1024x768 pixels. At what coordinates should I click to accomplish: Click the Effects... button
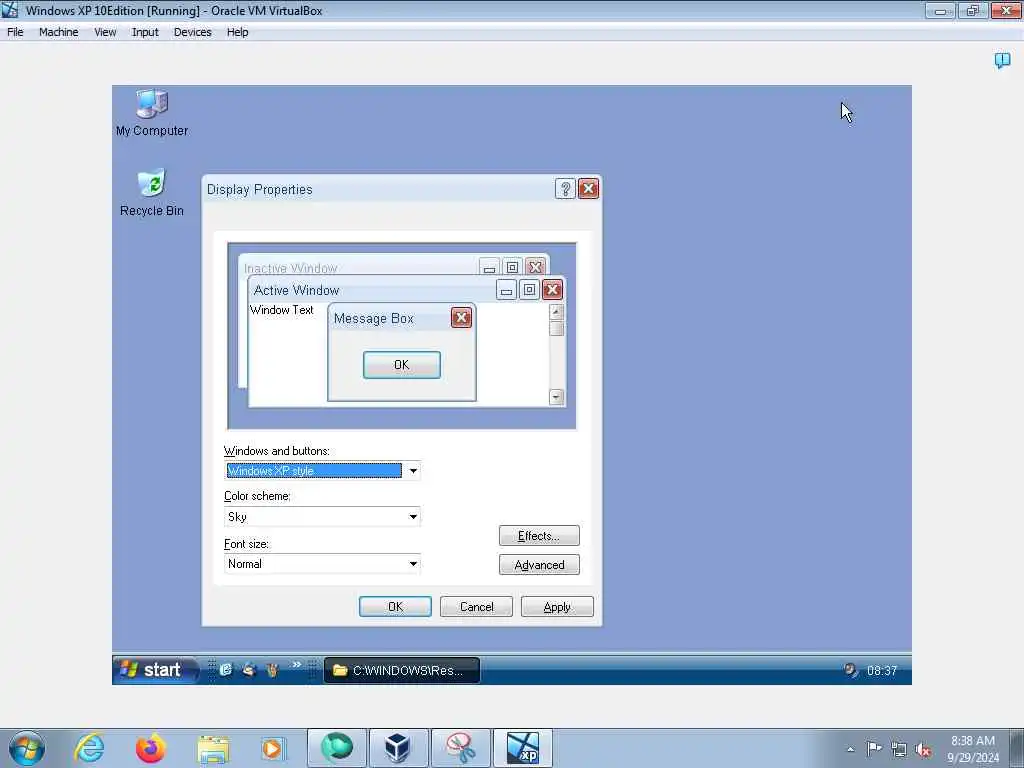[539, 536]
